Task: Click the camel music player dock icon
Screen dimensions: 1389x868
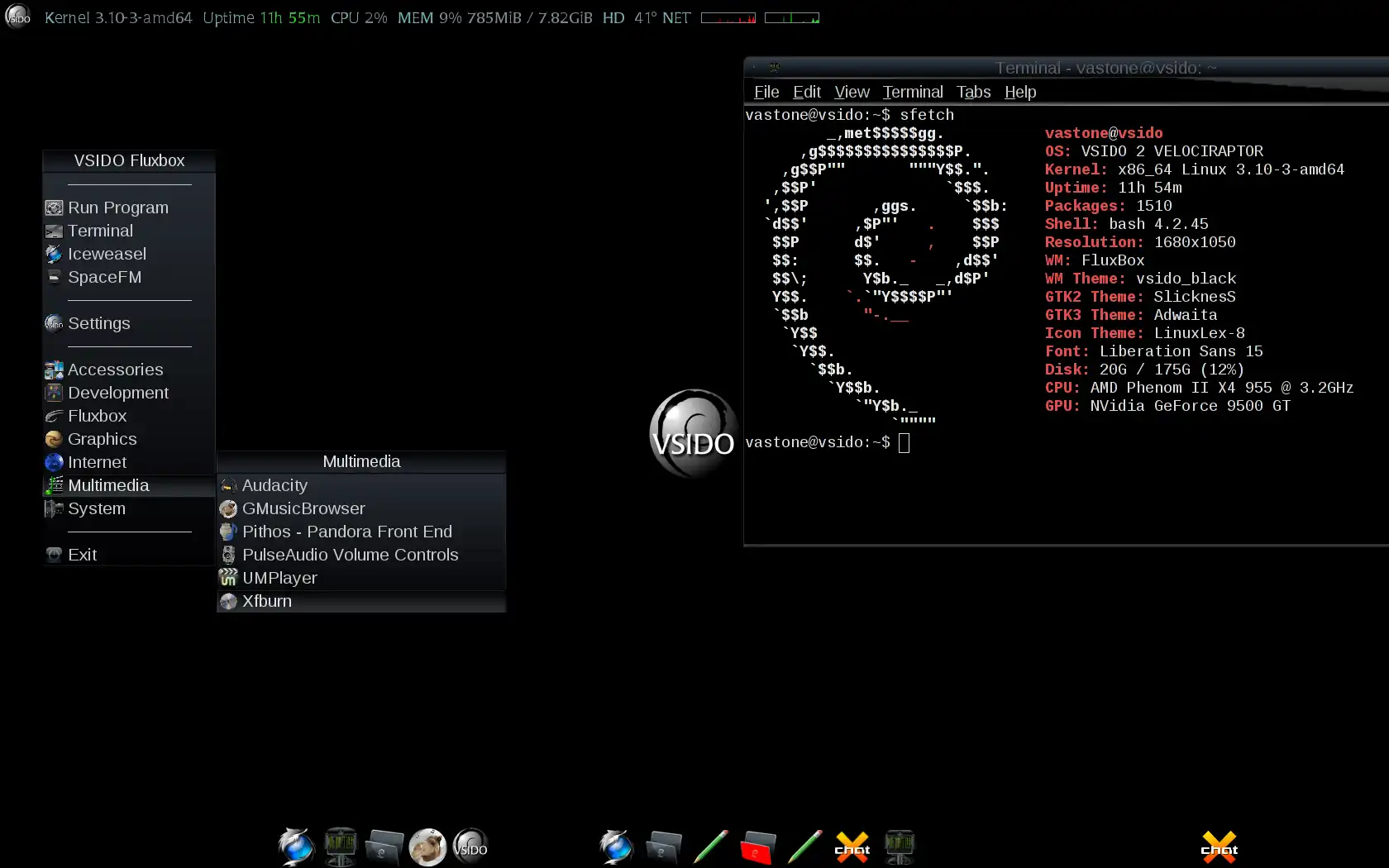Action: pos(427,847)
